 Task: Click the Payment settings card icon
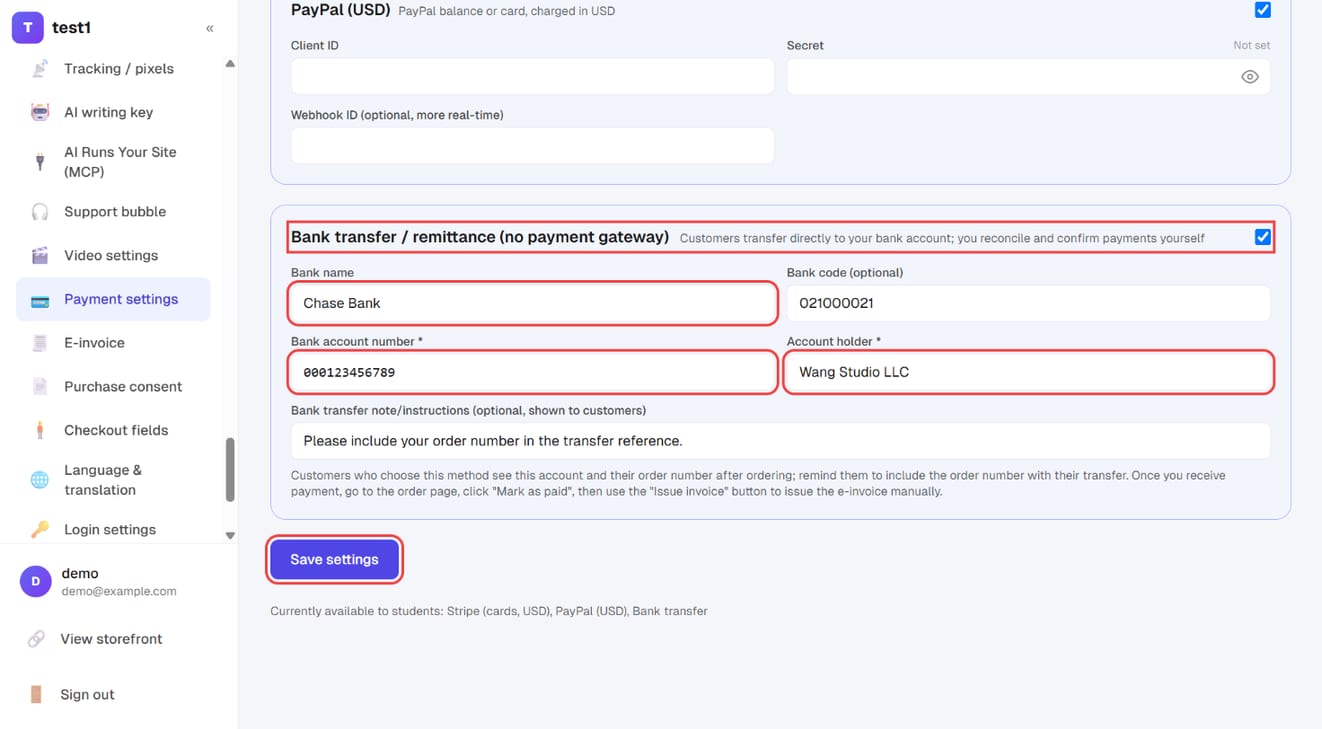click(x=40, y=300)
